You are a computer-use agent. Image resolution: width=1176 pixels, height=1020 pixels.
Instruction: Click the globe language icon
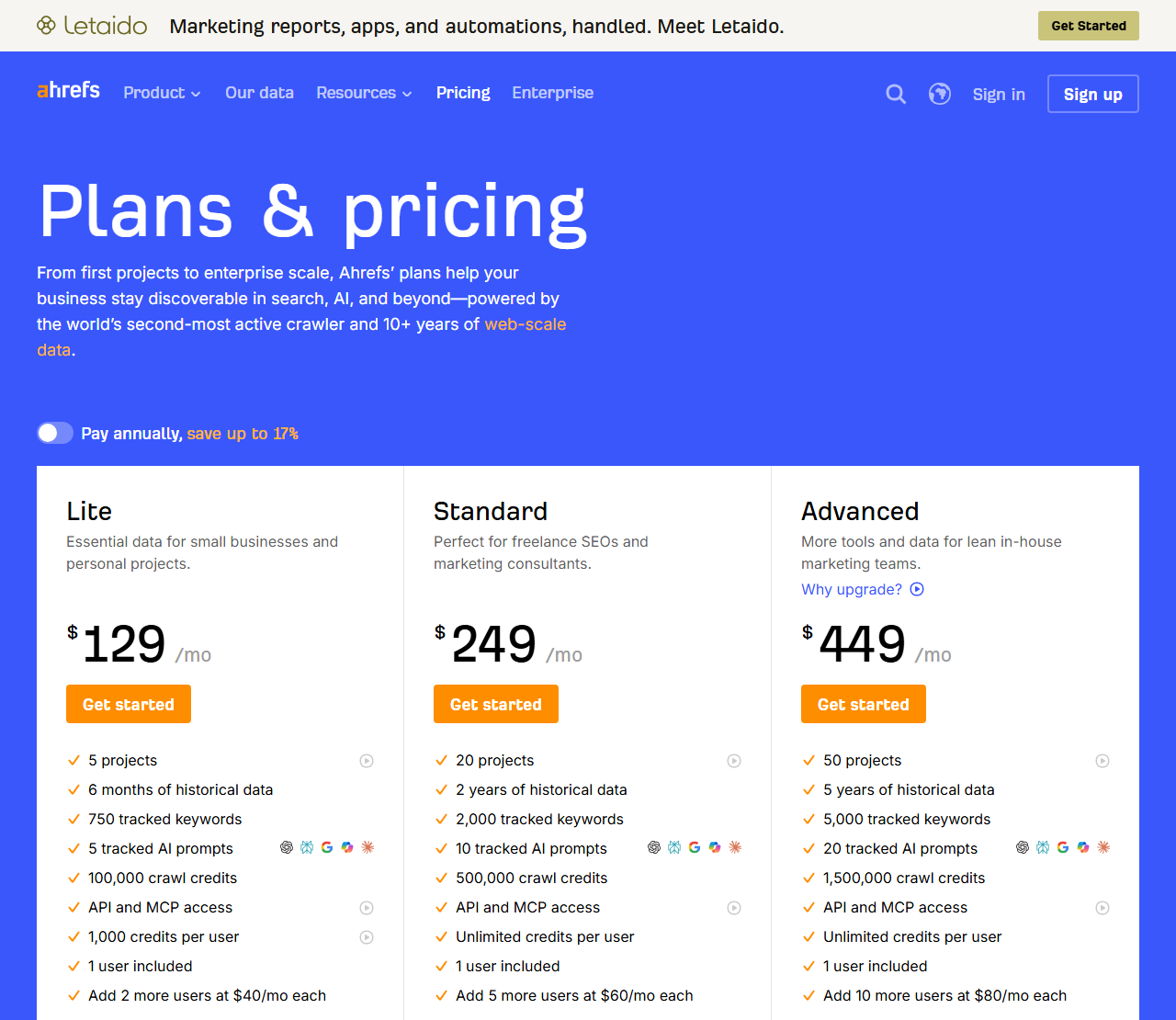[939, 94]
